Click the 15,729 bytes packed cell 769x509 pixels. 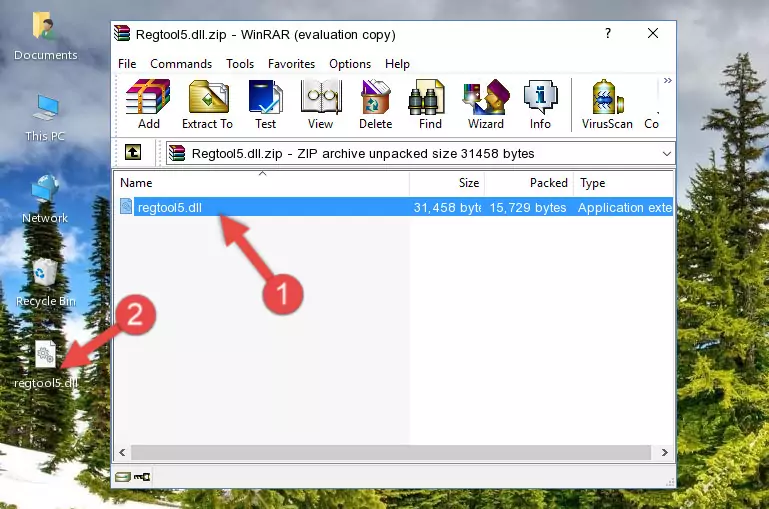click(528, 207)
